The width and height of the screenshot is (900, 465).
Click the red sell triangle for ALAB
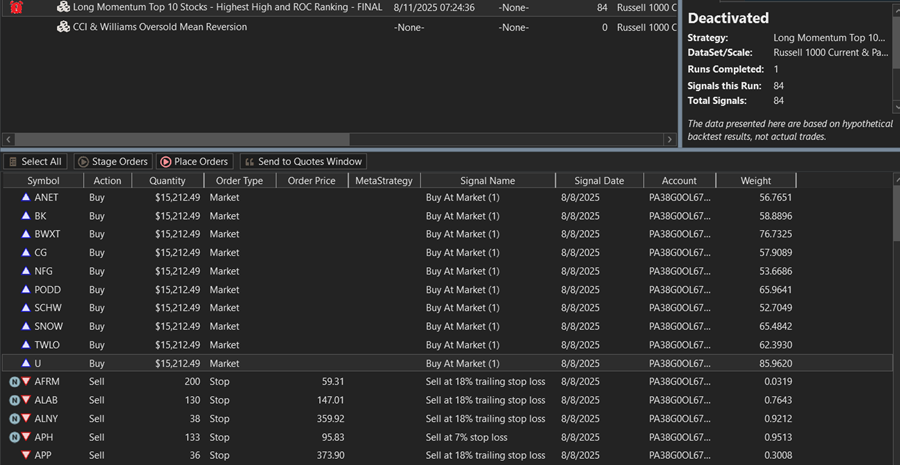(26, 400)
